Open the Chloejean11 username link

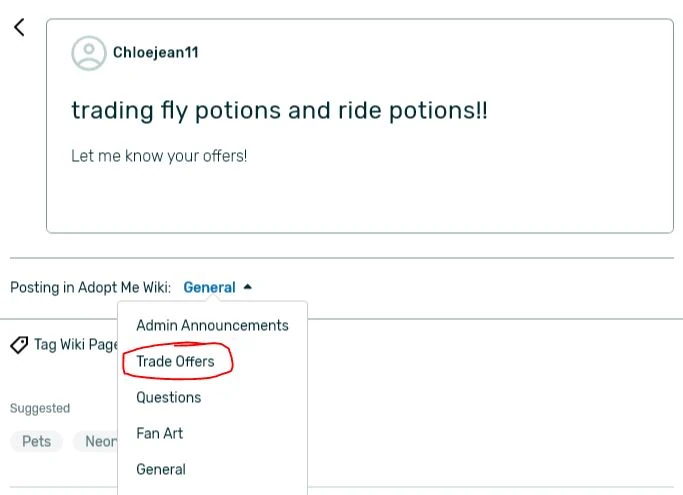coord(155,53)
